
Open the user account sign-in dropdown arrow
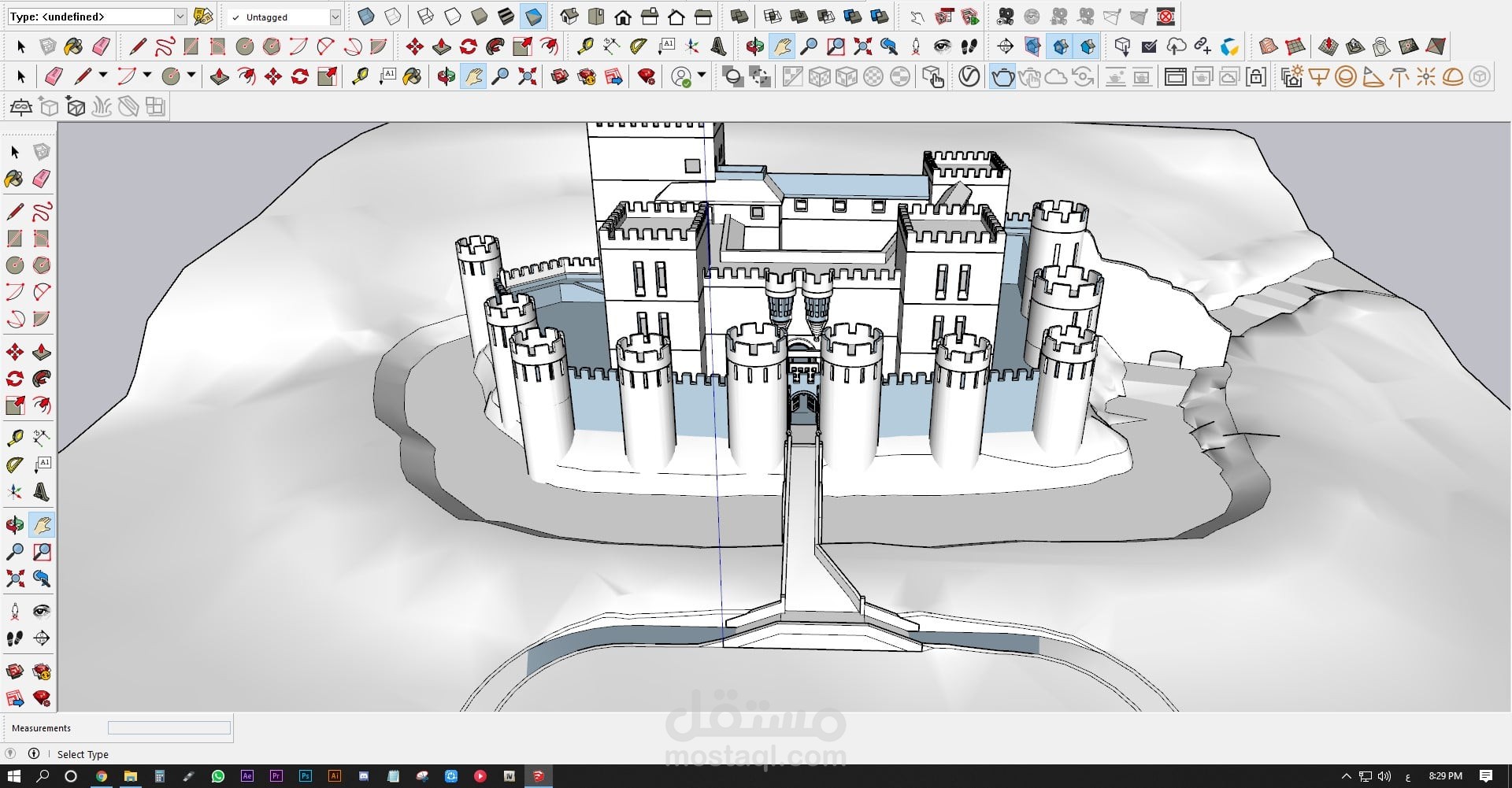click(x=701, y=76)
